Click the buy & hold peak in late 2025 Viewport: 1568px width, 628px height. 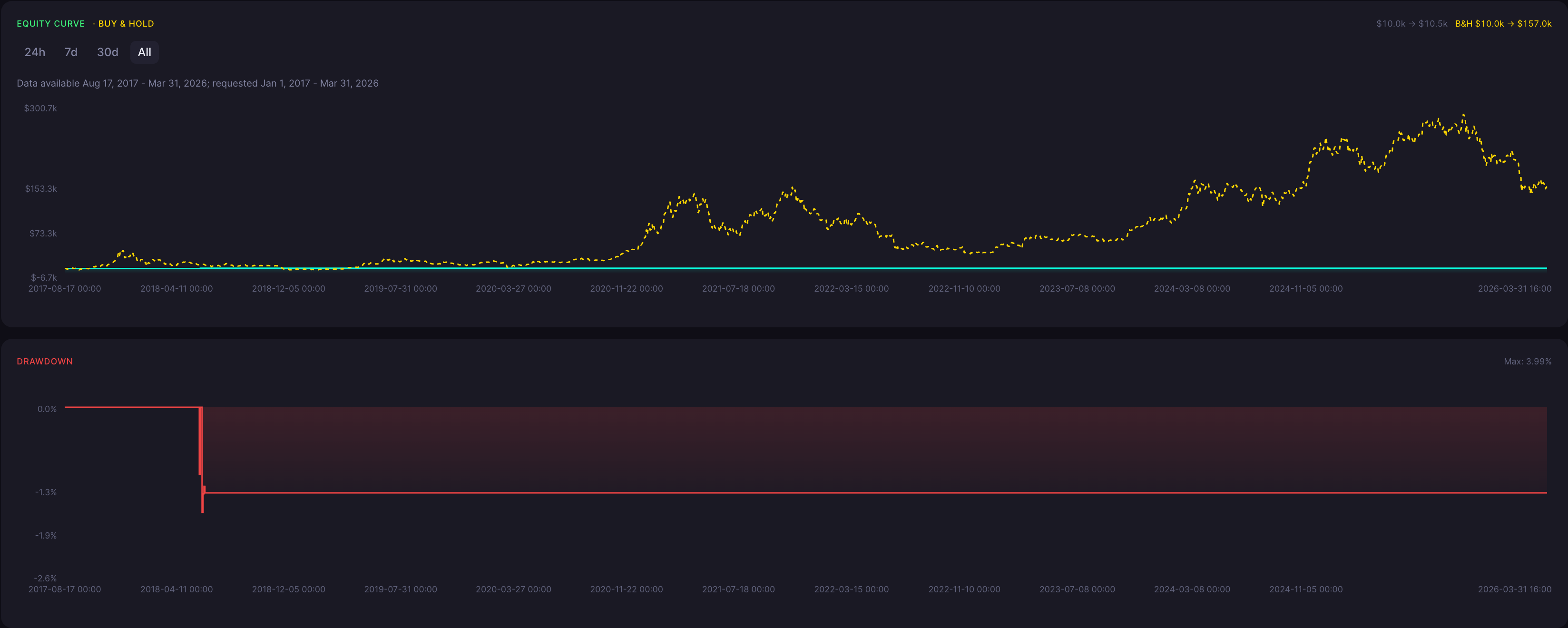pos(1463,116)
